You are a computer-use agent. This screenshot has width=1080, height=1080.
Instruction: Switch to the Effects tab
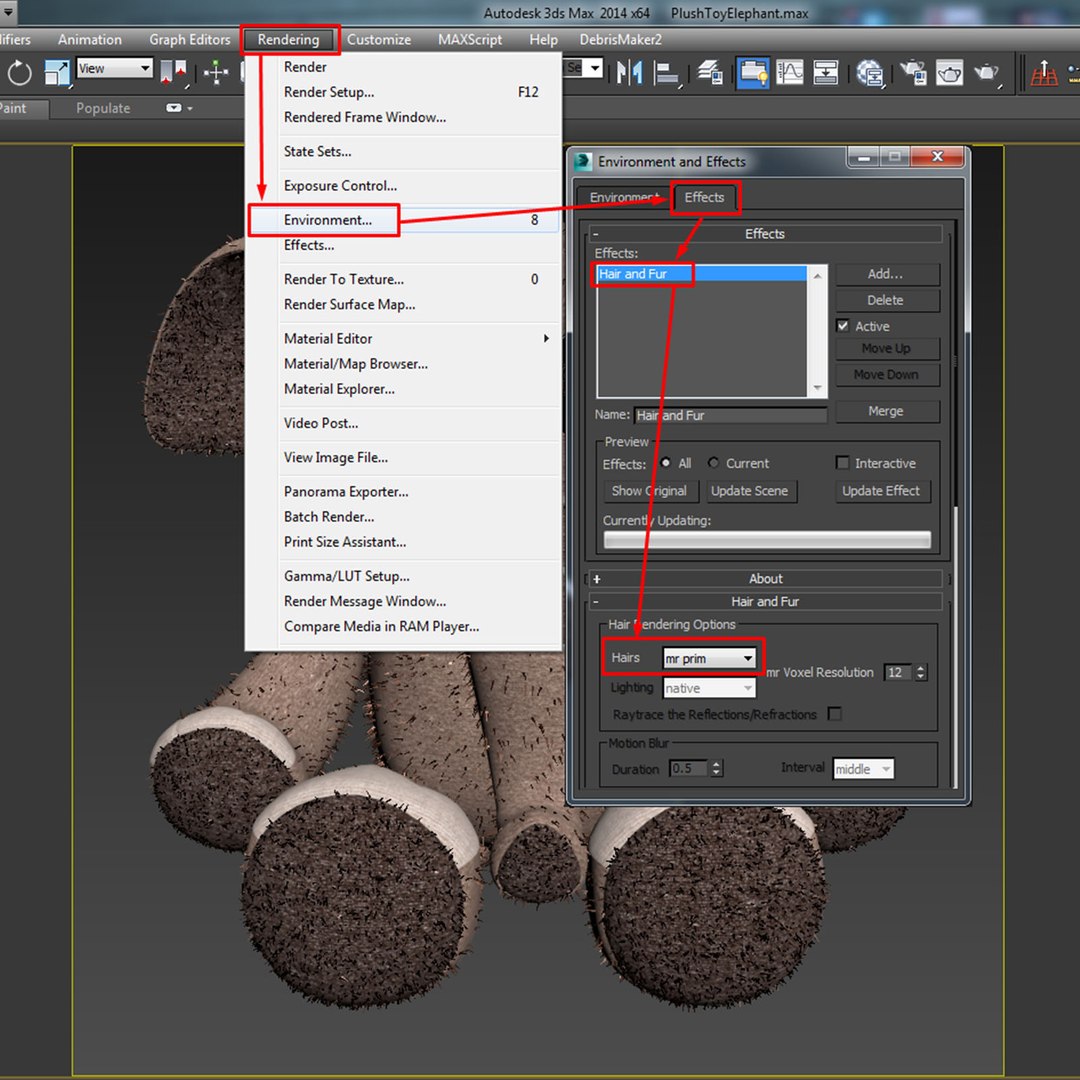705,197
